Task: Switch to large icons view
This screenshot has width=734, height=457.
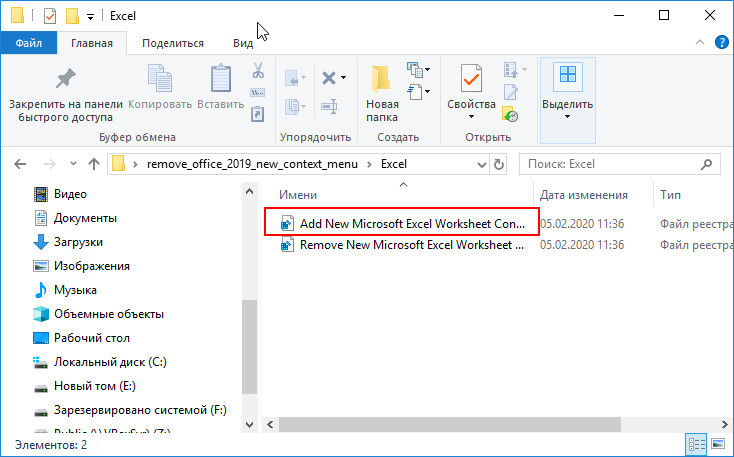Action: 718,444
